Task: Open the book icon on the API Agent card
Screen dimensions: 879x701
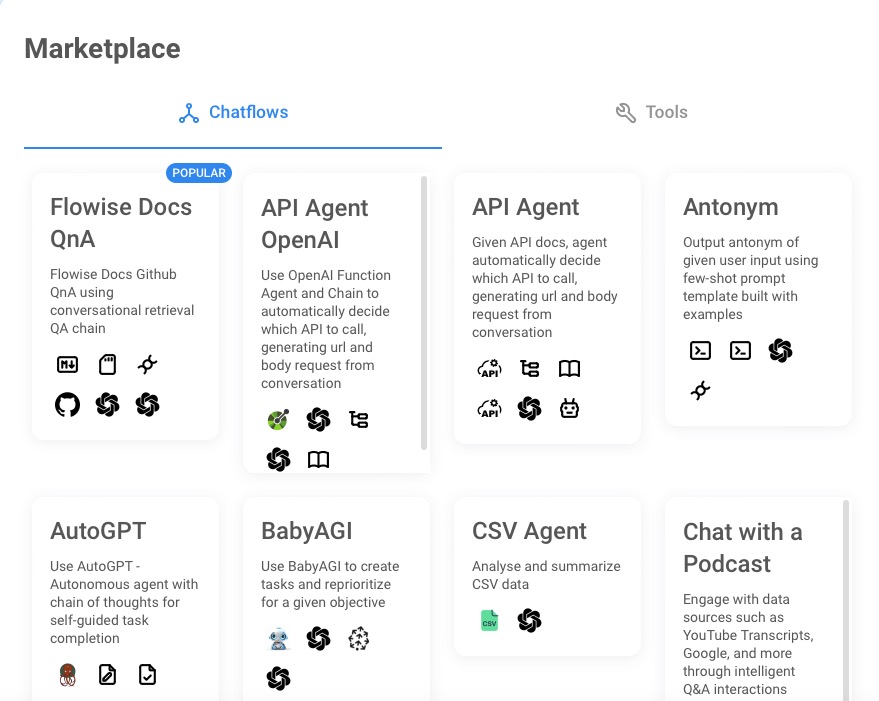Action: (569, 368)
